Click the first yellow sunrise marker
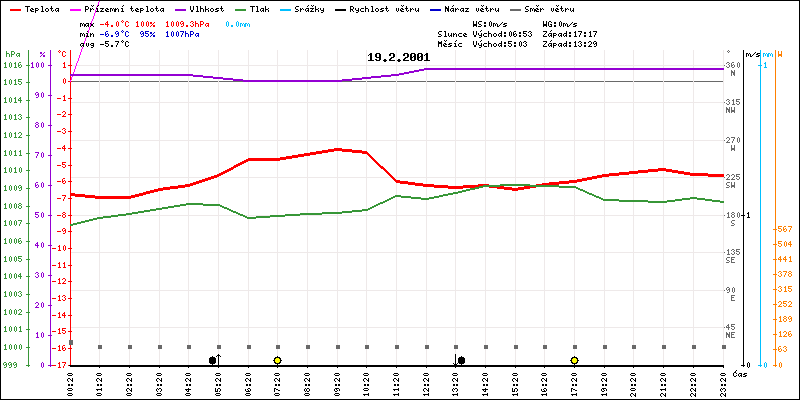The height and width of the screenshot is (400, 800). point(277,360)
